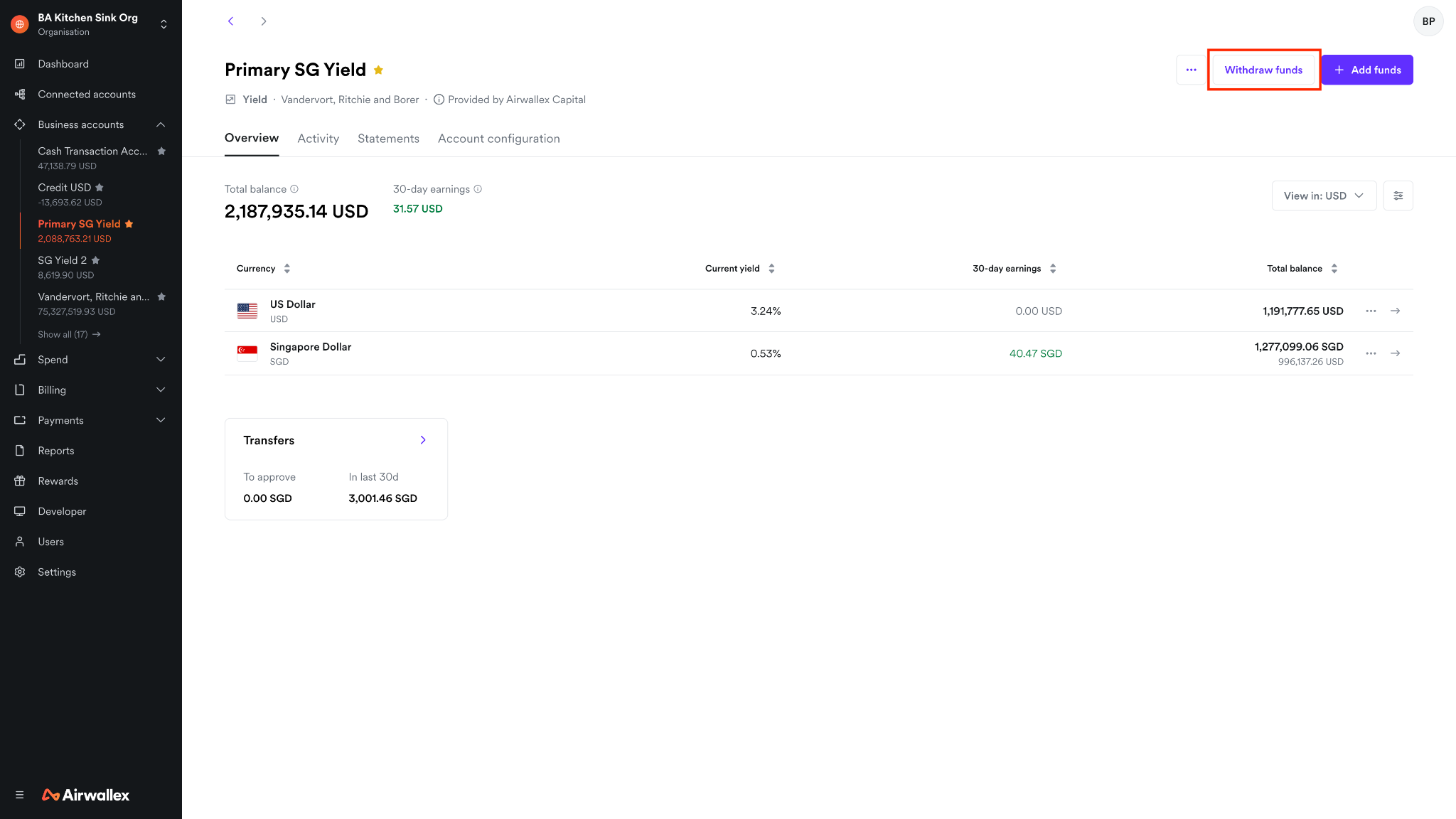
Task: Go forward using the right arrow
Action: click(264, 21)
